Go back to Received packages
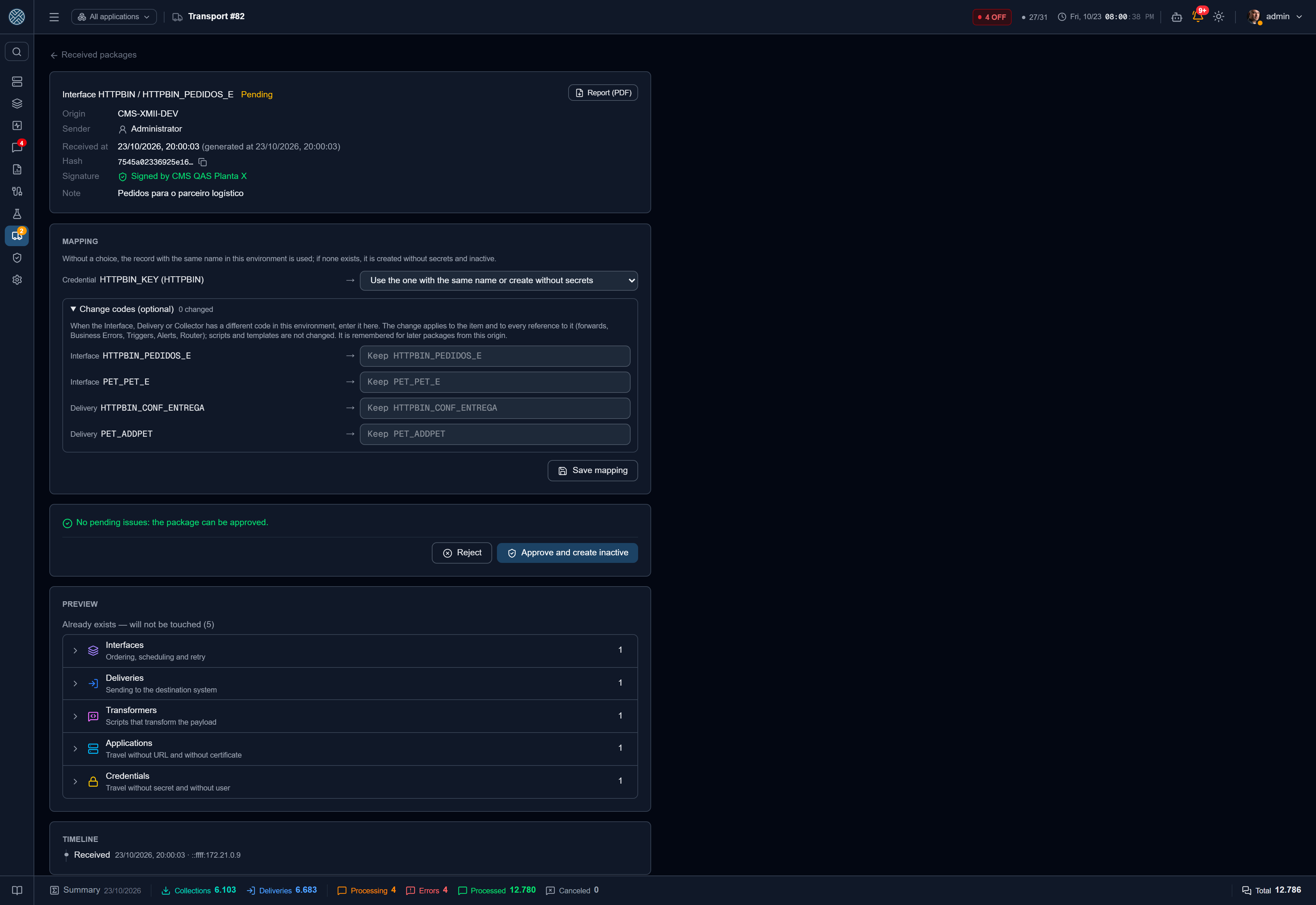 click(x=94, y=55)
